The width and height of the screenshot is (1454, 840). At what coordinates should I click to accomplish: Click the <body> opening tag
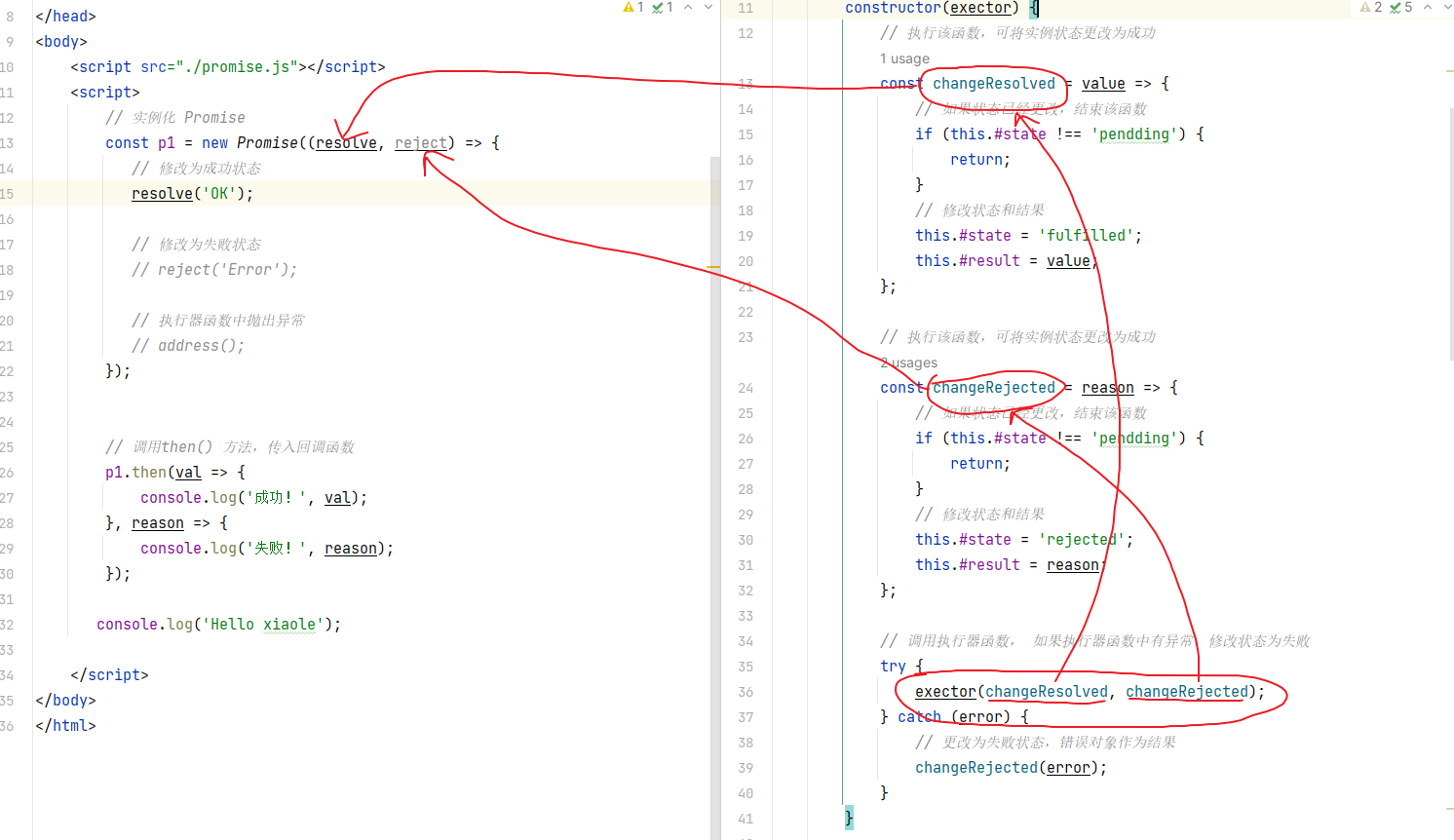(x=61, y=42)
